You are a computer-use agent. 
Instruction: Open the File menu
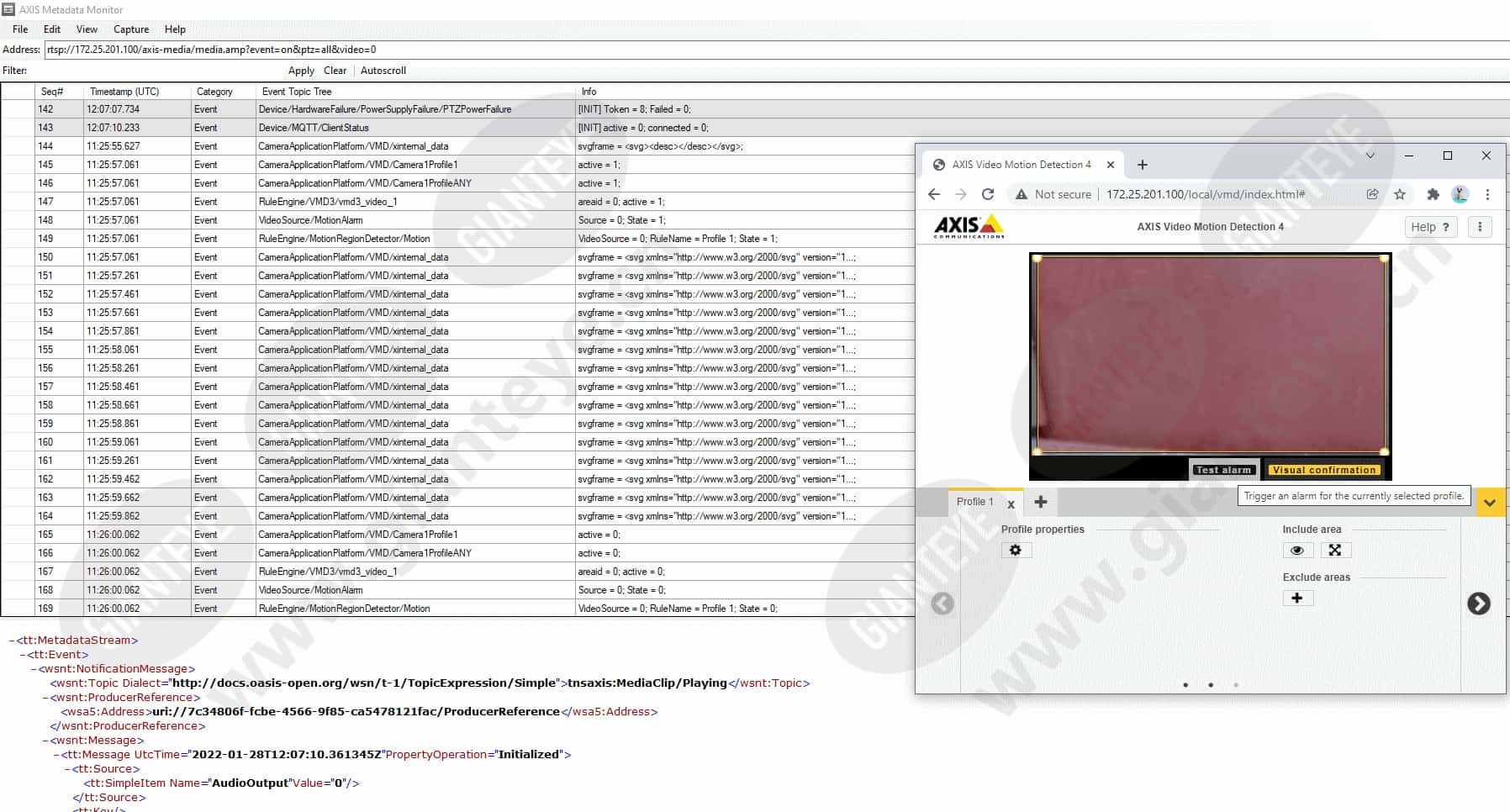click(20, 29)
